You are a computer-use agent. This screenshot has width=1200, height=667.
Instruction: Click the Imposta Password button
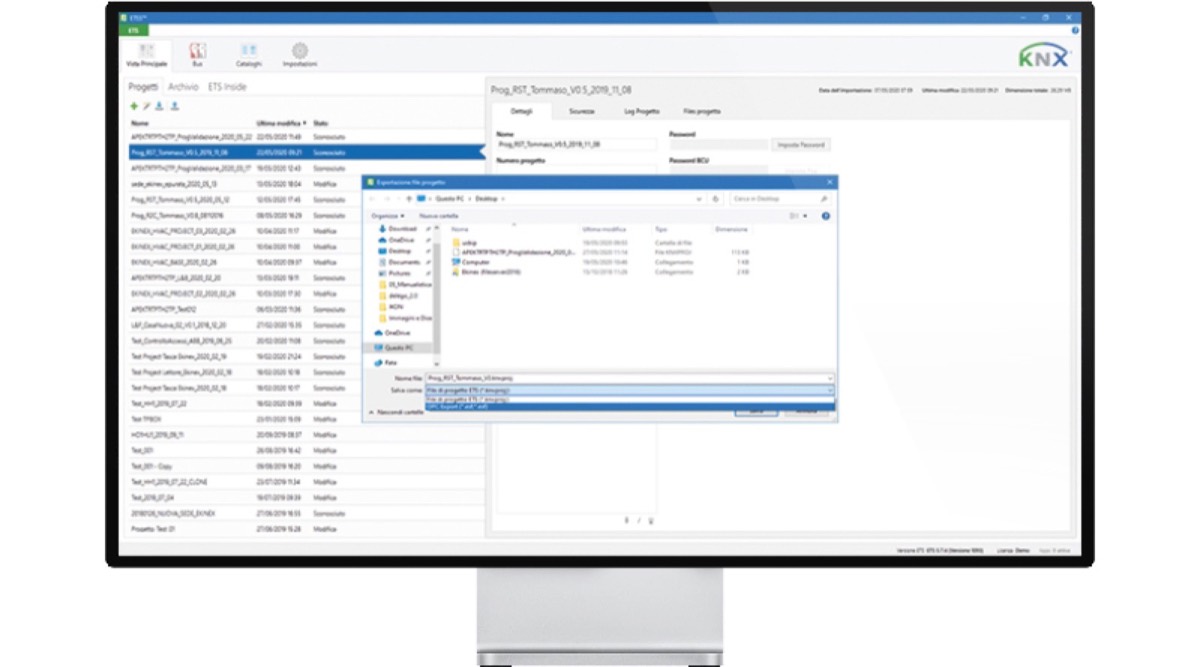(801, 145)
